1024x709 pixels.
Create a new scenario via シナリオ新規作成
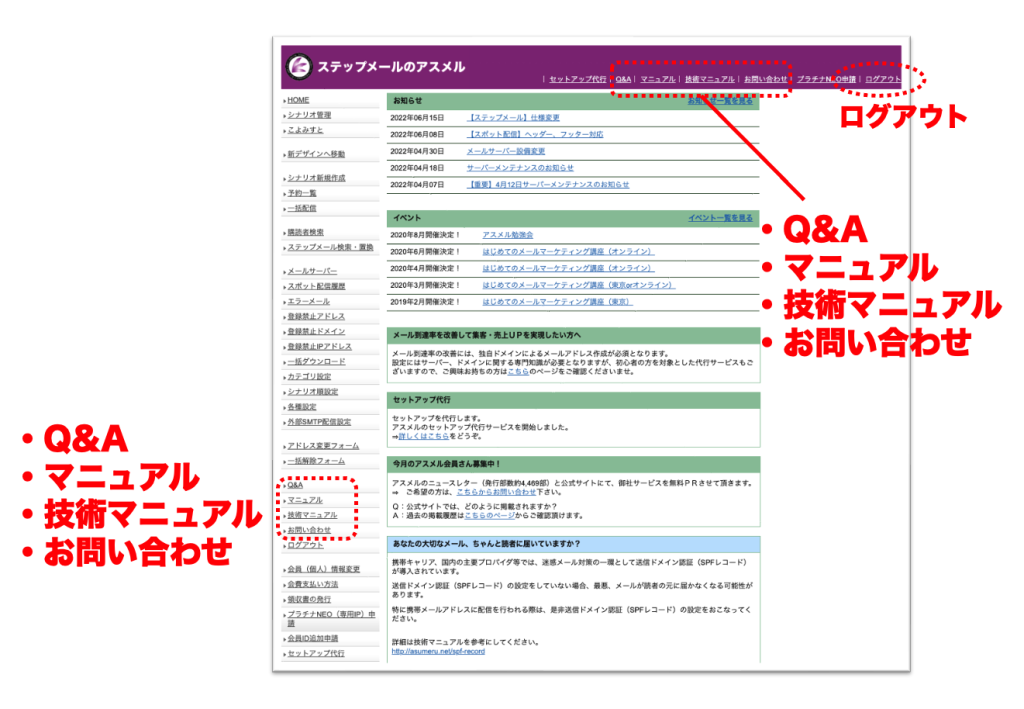(x=317, y=178)
